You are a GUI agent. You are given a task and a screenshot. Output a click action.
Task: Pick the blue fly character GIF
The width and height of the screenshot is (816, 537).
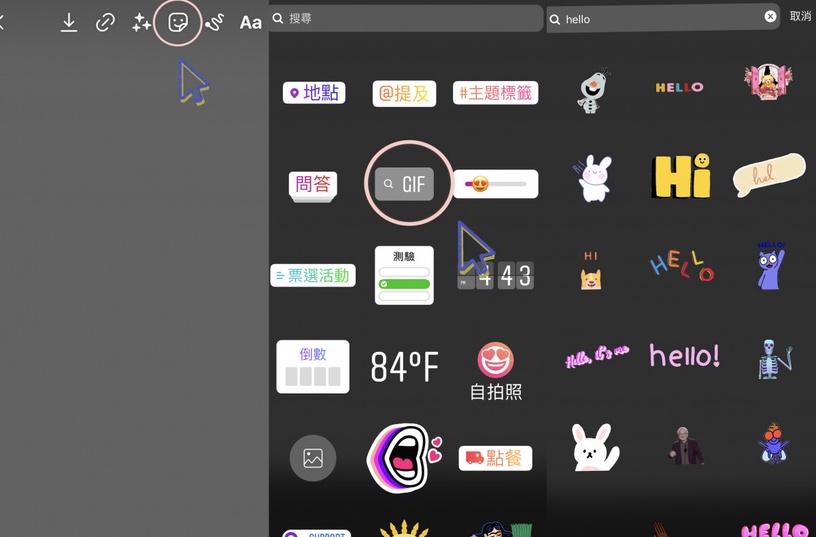[x=774, y=443]
